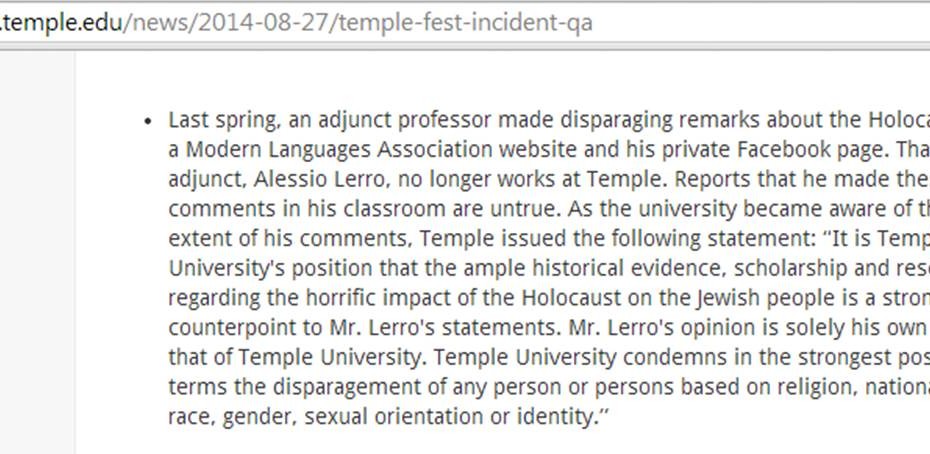Screen dimensions: 930x454
Task: Click the temple-fest-incident-qa URL segment
Action: (x=466, y=24)
